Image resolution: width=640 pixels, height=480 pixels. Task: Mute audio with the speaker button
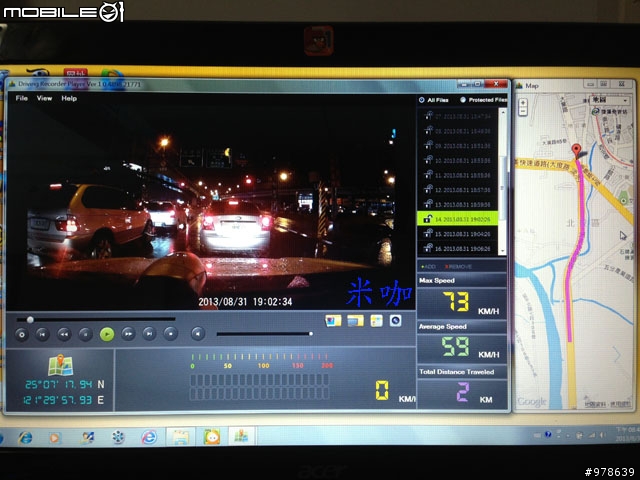(x=198, y=334)
